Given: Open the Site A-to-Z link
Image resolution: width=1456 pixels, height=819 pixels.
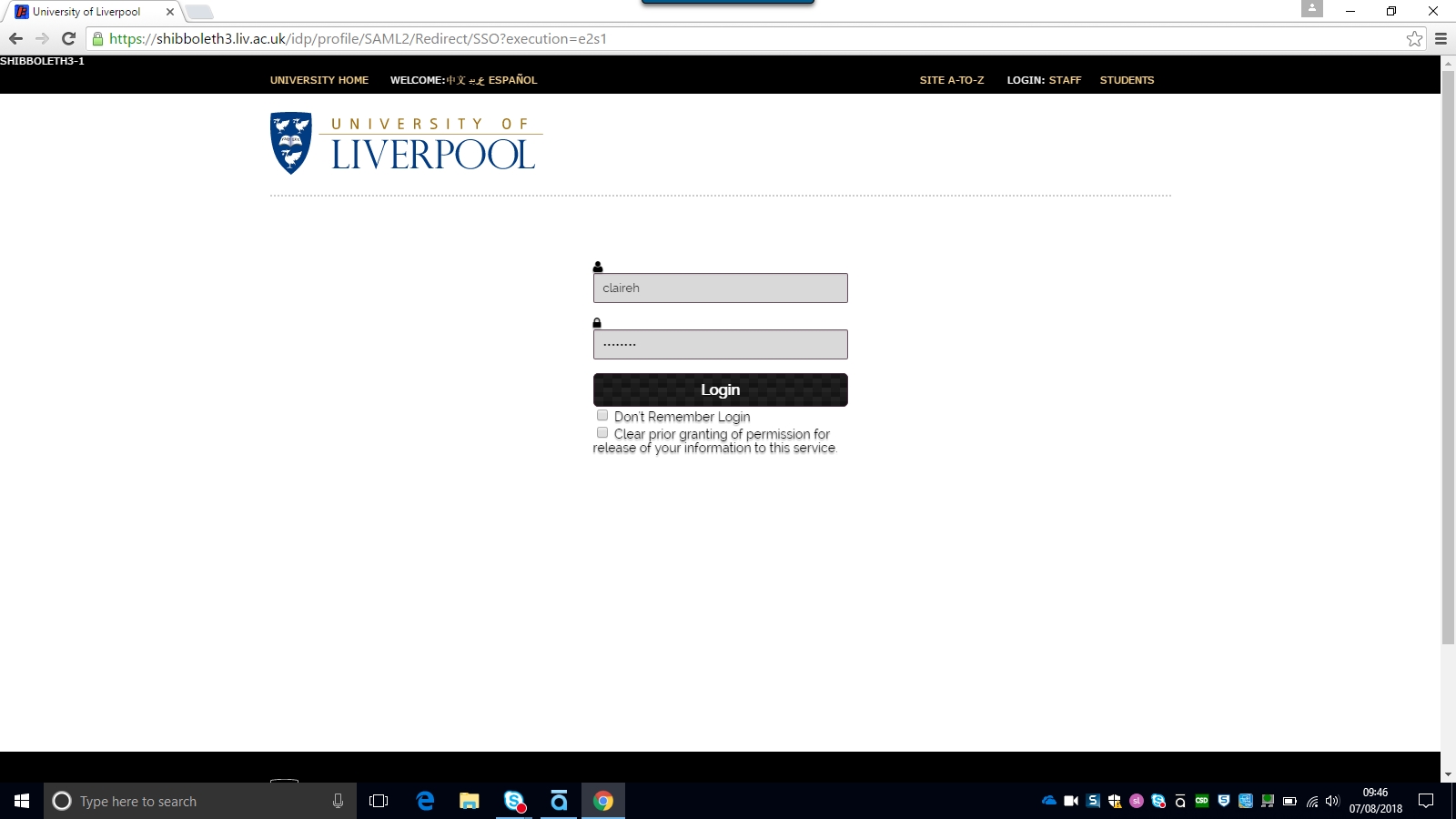Looking at the screenshot, I should tap(952, 80).
